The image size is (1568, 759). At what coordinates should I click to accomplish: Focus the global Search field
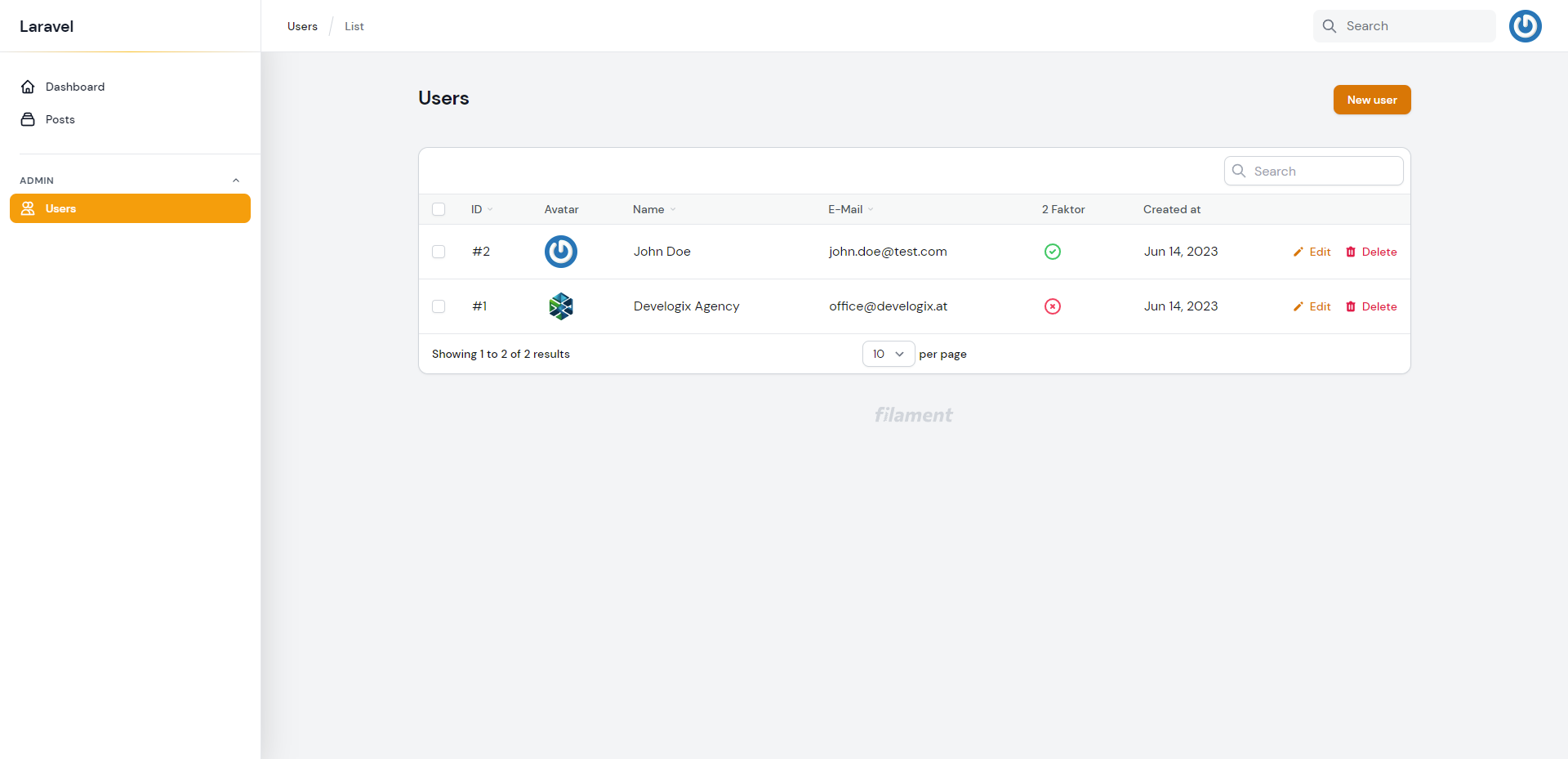click(x=1405, y=26)
